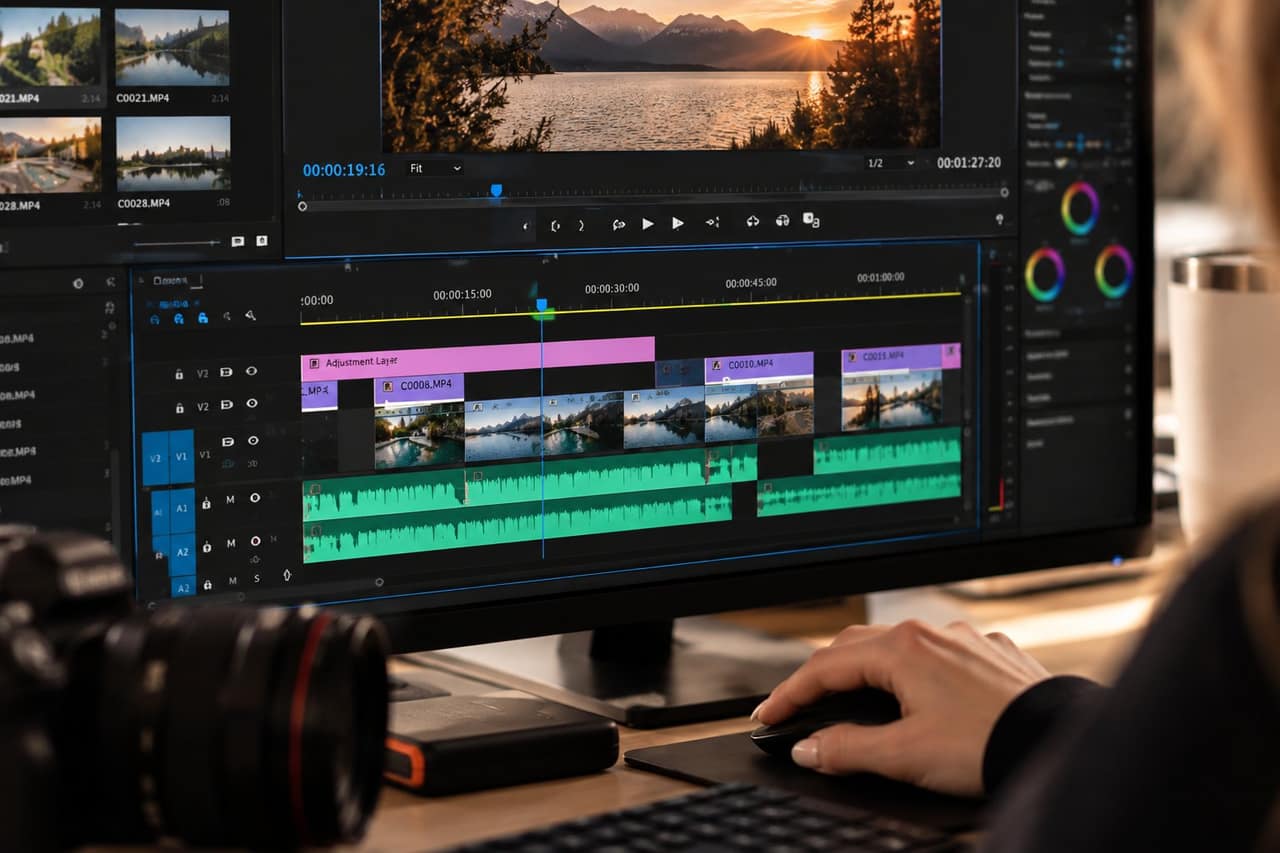Viewport: 1280px width, 853px height.
Task: Click the Go to Out point icon
Action: click(x=713, y=222)
